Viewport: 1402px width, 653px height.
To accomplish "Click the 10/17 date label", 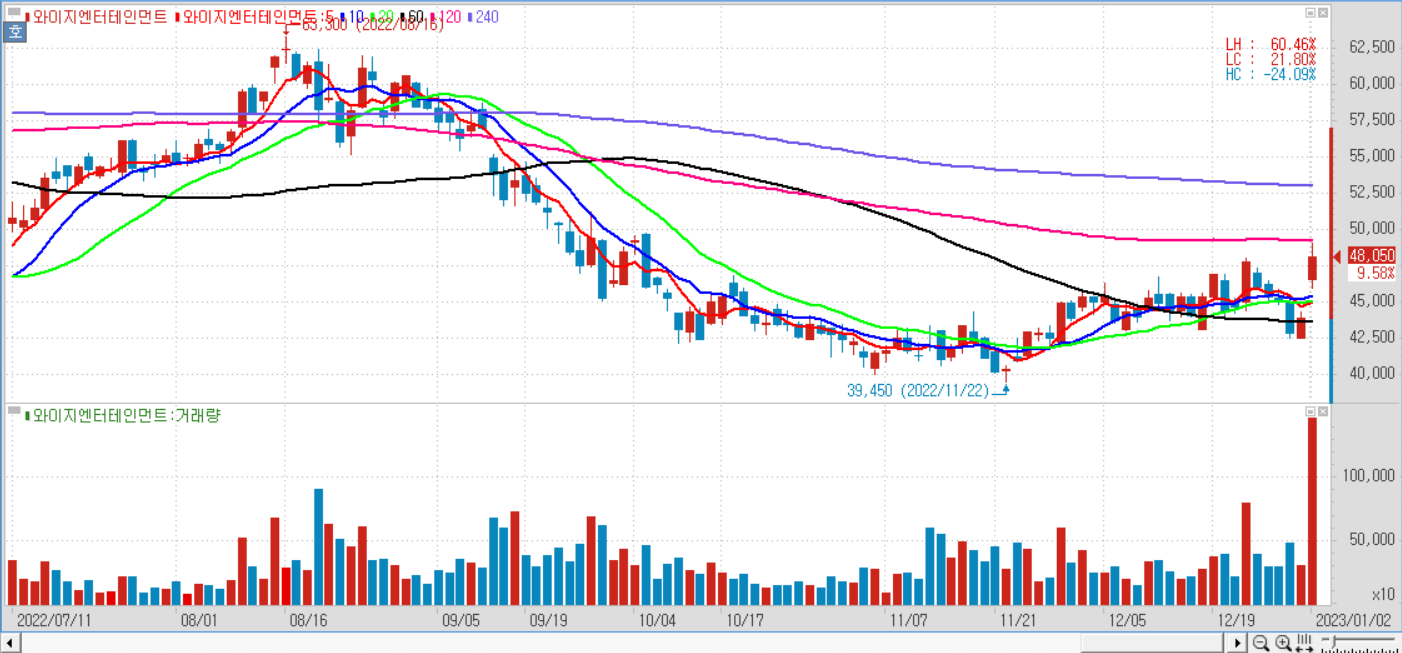I will (x=745, y=620).
